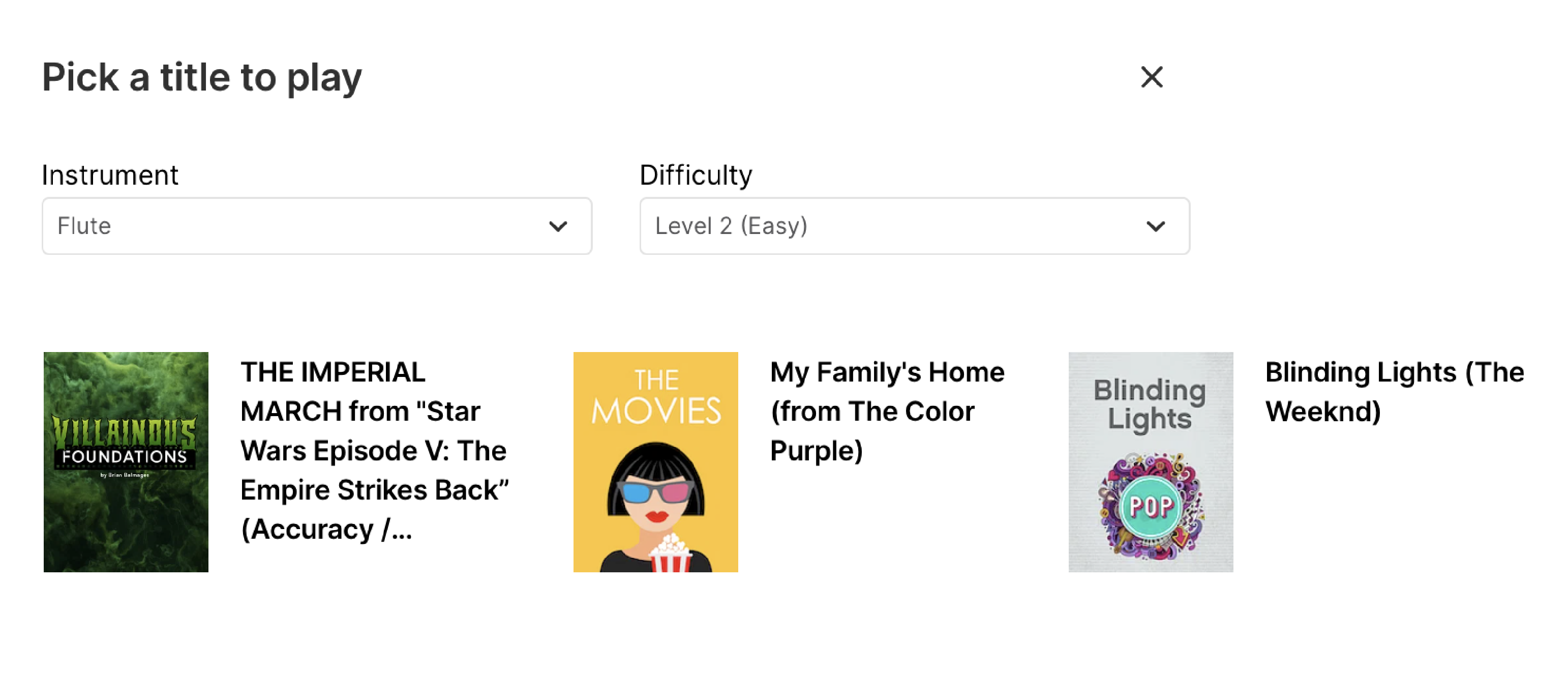Click the POP badge on Blinding Lights cover
The width and height of the screenshot is (1568, 700).
[x=1151, y=506]
